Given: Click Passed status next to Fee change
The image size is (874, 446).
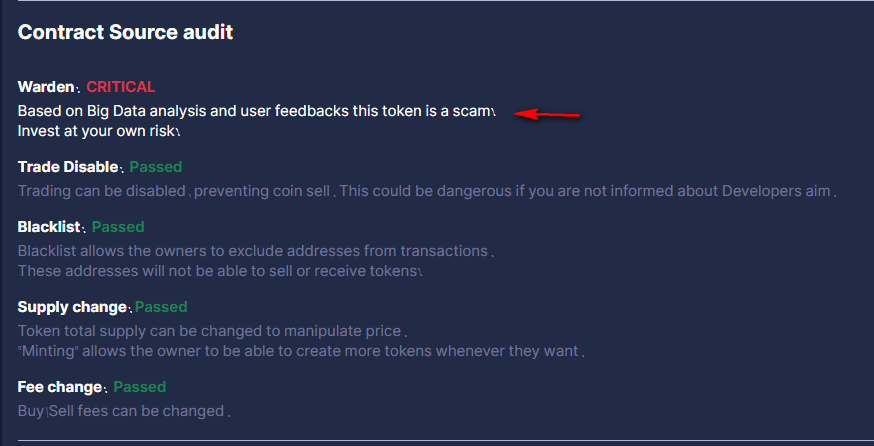Looking at the screenshot, I should (x=140, y=387).
